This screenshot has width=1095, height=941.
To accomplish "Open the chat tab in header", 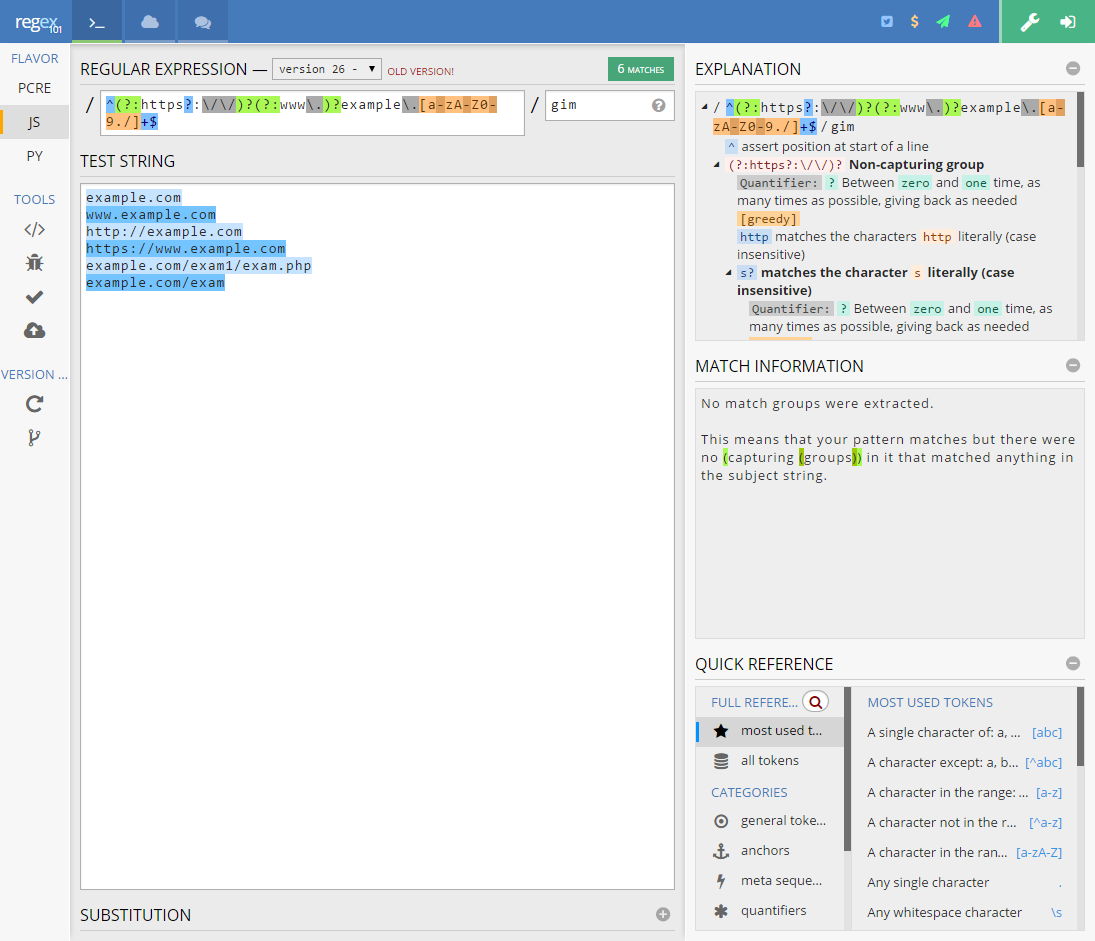I will pos(203,22).
